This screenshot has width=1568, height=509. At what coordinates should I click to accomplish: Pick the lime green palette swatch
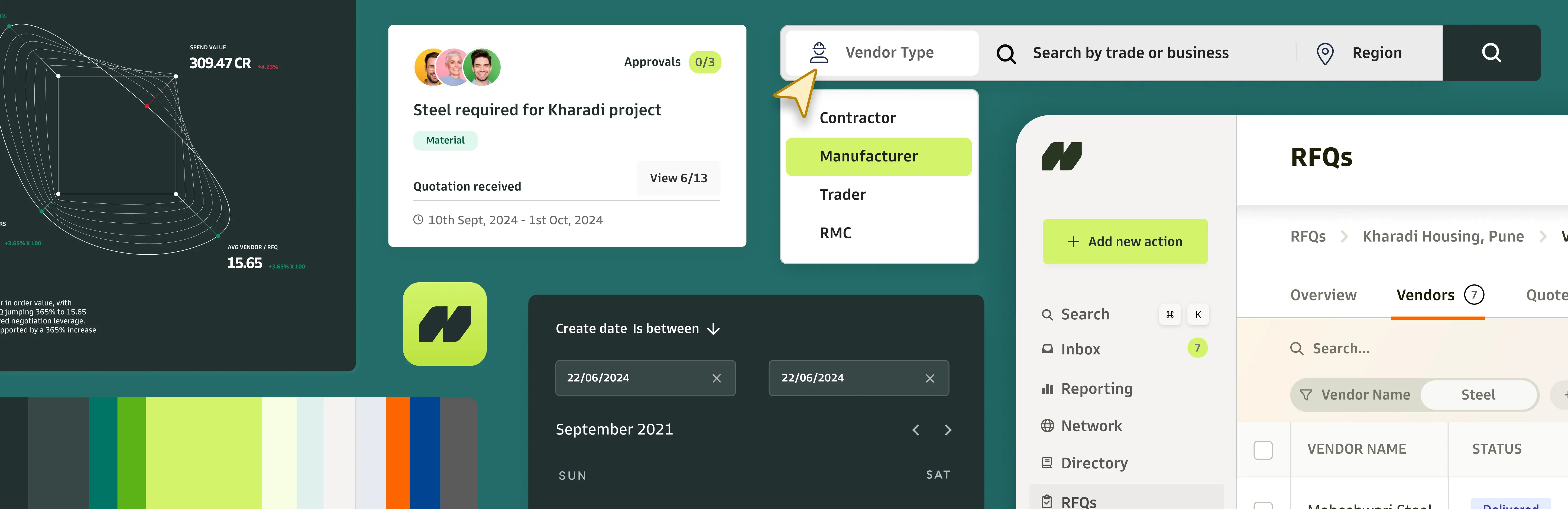pyautogui.click(x=204, y=453)
